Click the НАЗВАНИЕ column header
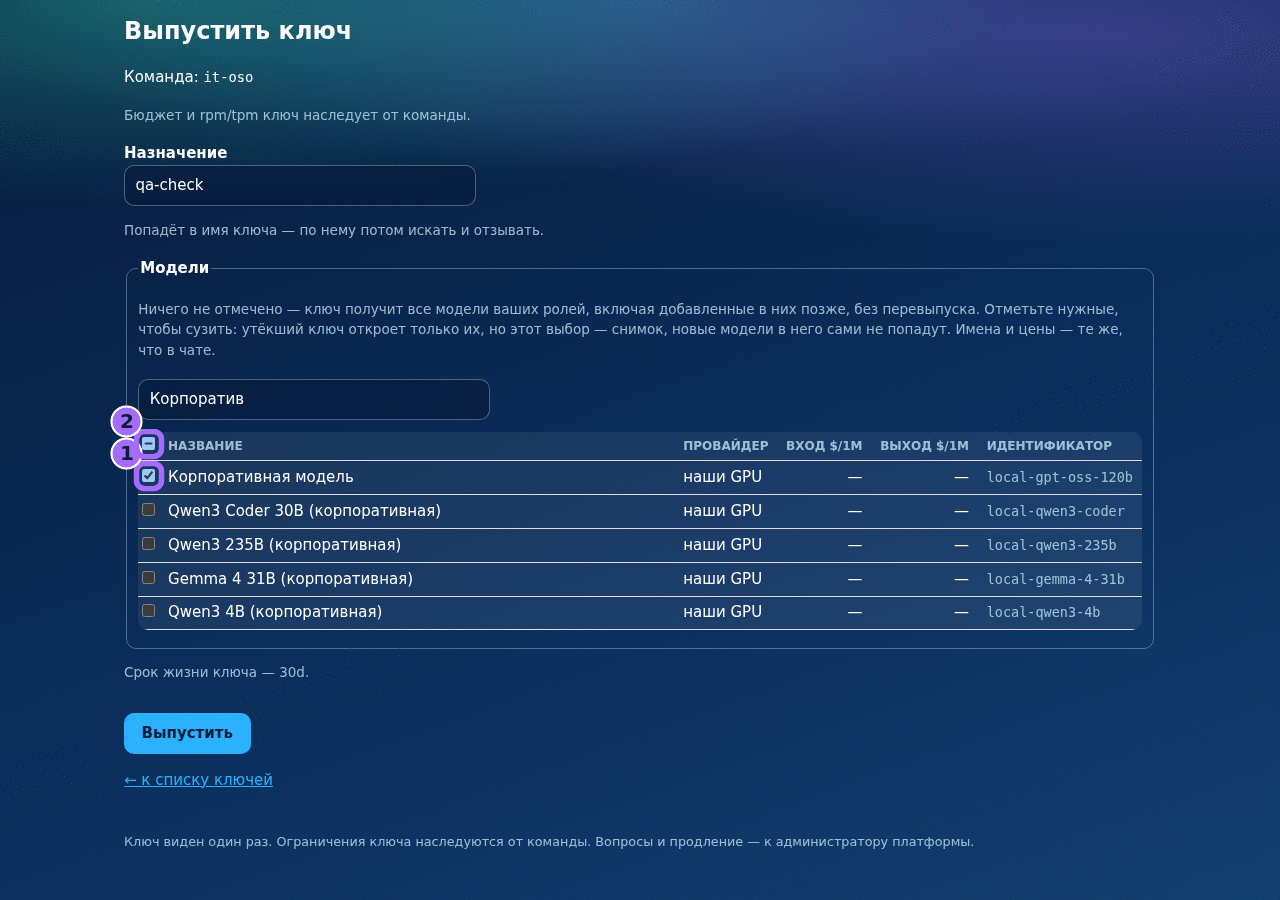1280x900 pixels. (205, 446)
